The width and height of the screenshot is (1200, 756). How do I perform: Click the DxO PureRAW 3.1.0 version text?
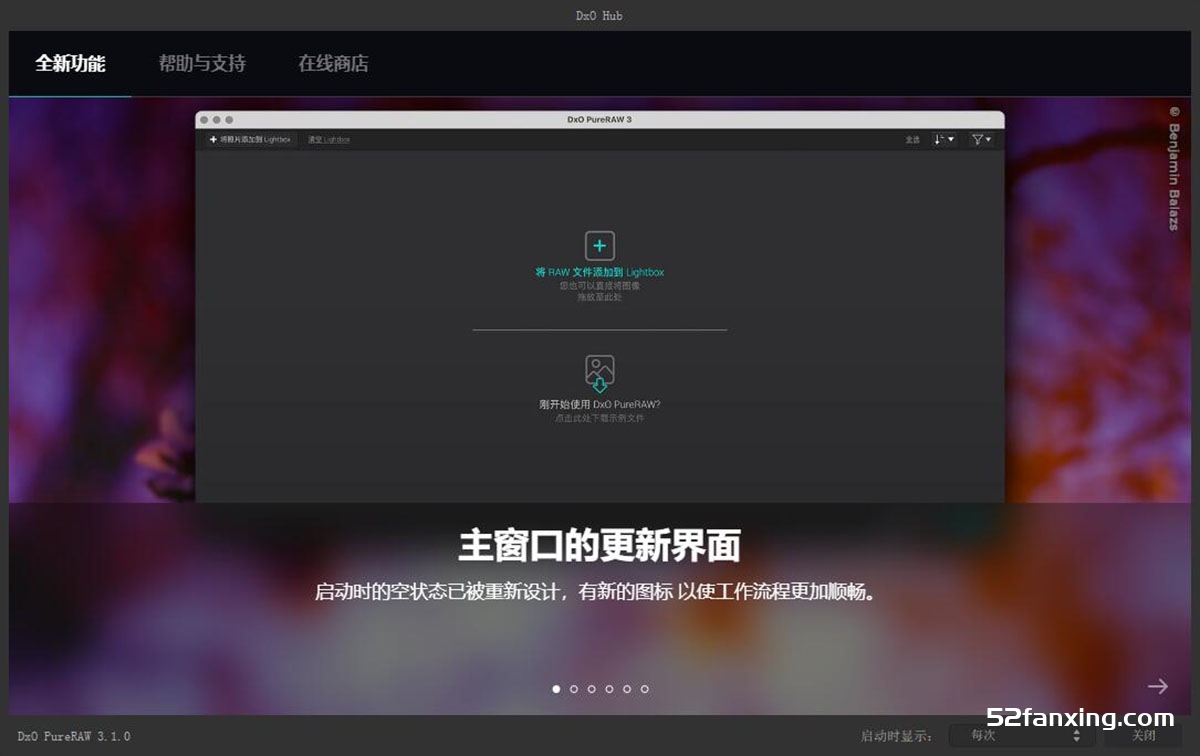(74, 736)
